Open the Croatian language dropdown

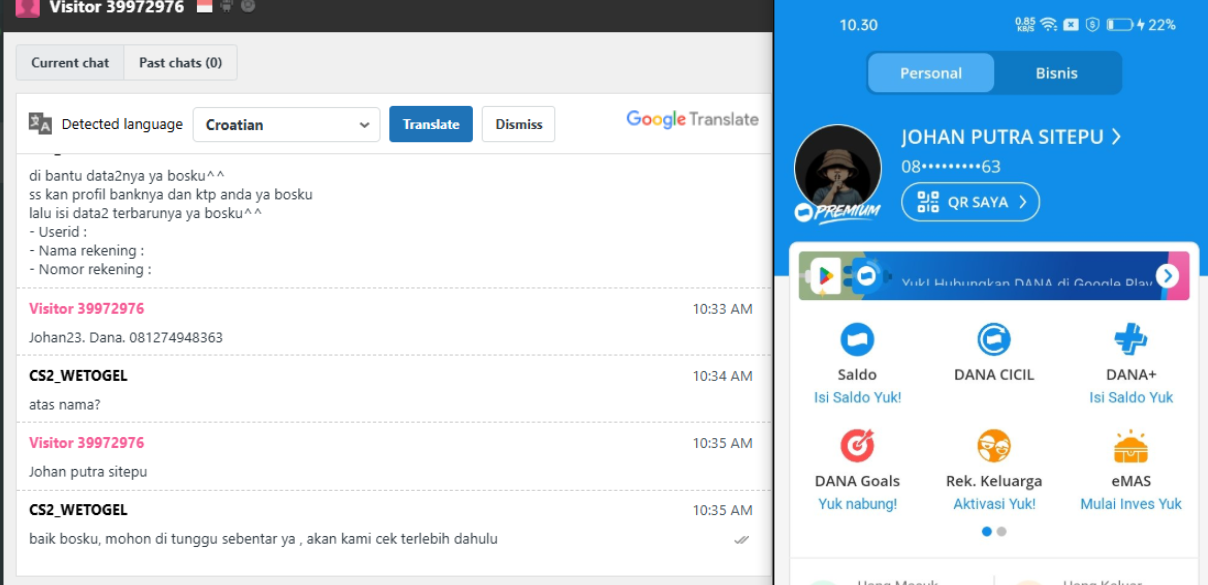coord(286,125)
